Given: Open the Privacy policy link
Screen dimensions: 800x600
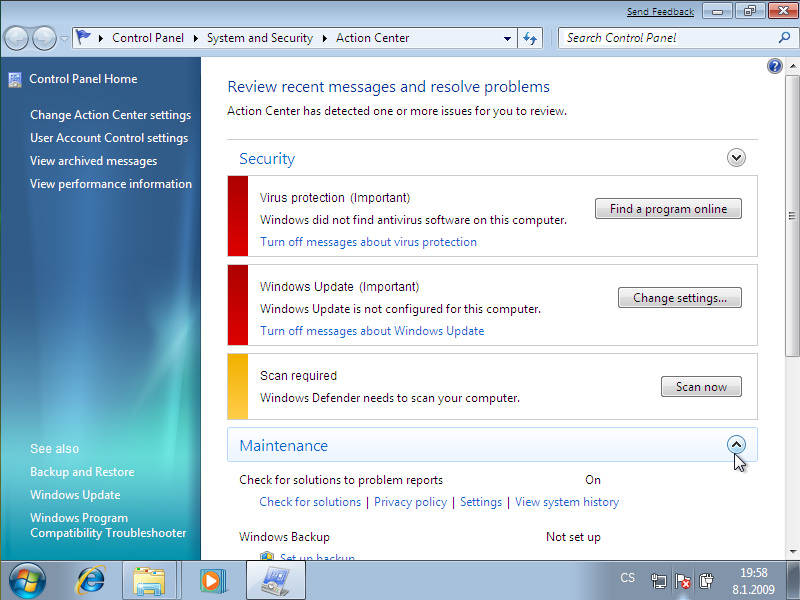Looking at the screenshot, I should 410,502.
